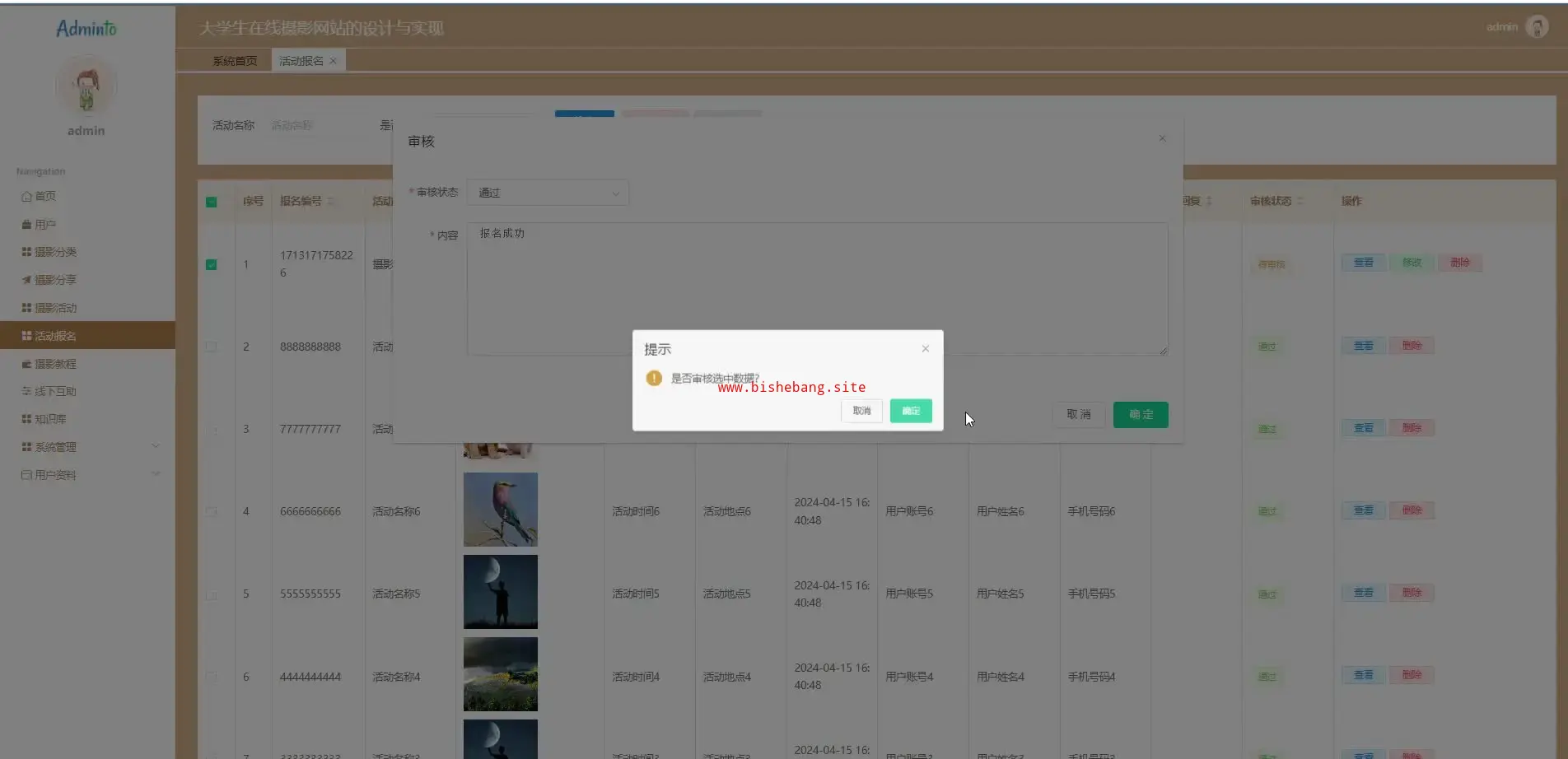Click 查看 for row 4444444444
Screen dimensions: 1568x759
[1363, 675]
